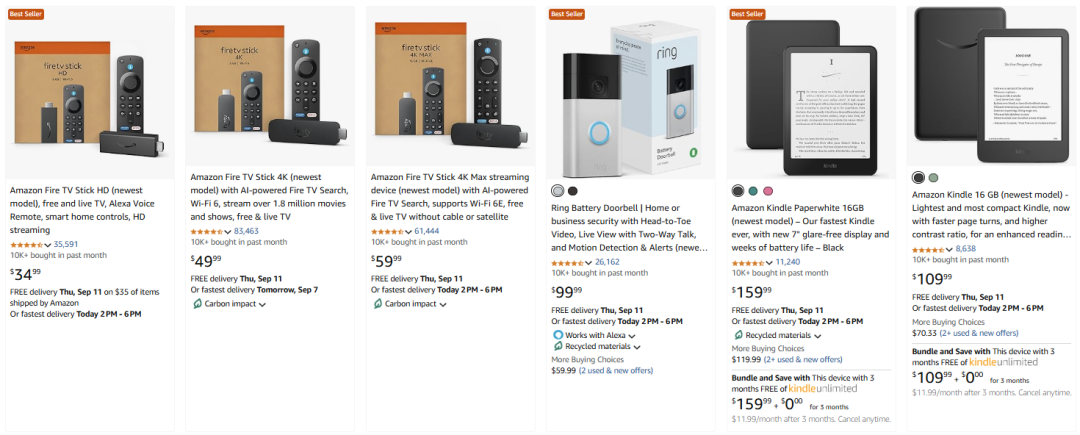Click the star rating of Fire TV Stick 4K Max
This screenshot has width=1080, height=435.
click(388, 231)
